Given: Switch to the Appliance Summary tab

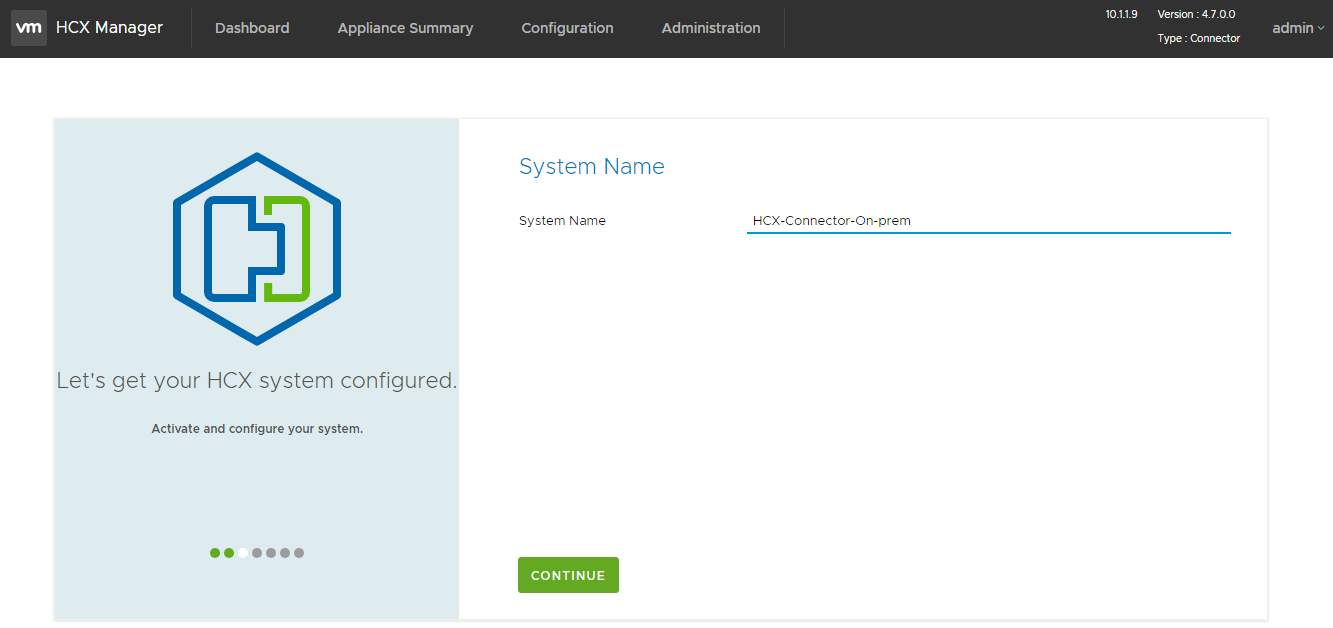Looking at the screenshot, I should pyautogui.click(x=404, y=28).
